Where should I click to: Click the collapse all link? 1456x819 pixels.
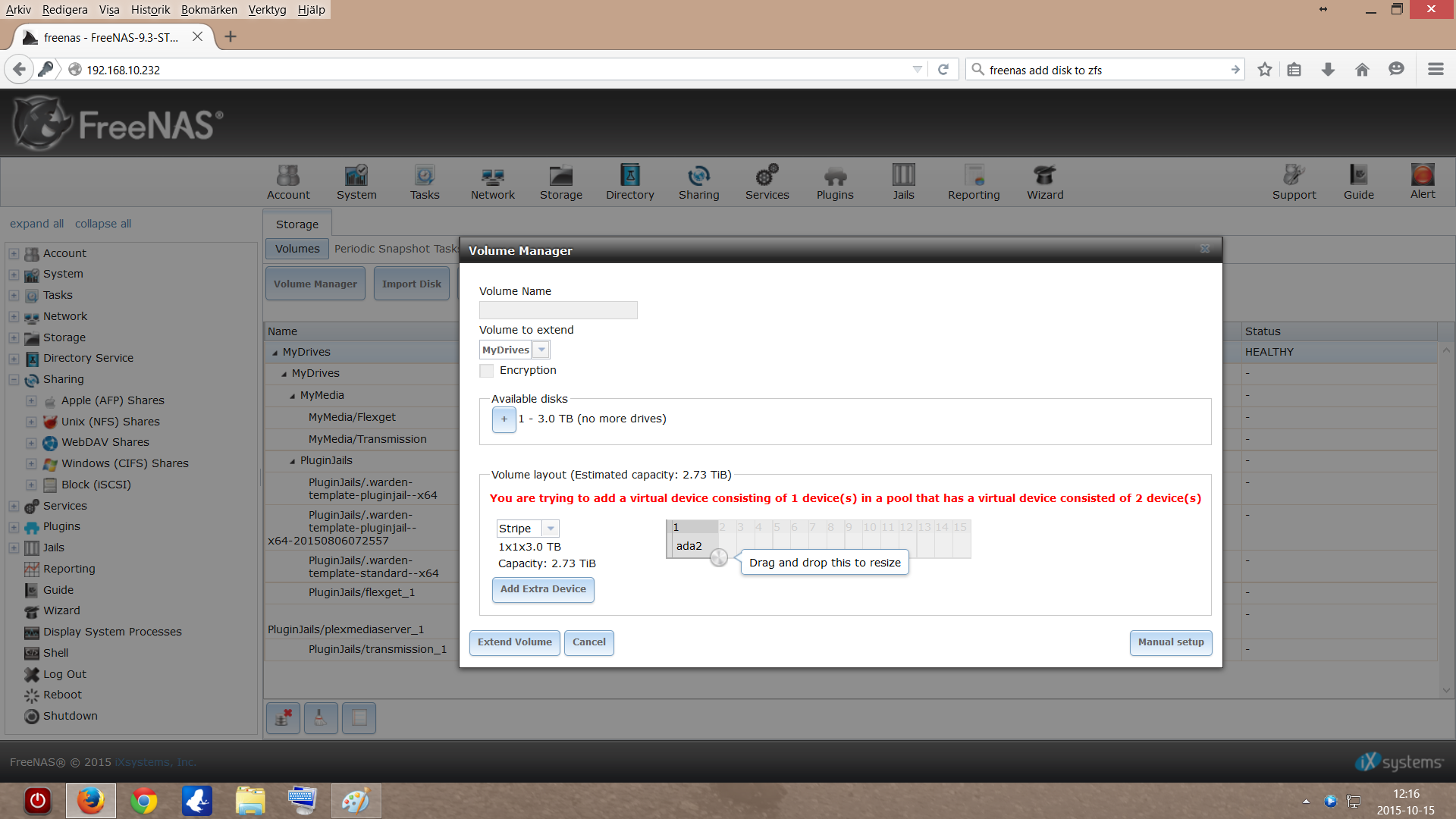(103, 224)
